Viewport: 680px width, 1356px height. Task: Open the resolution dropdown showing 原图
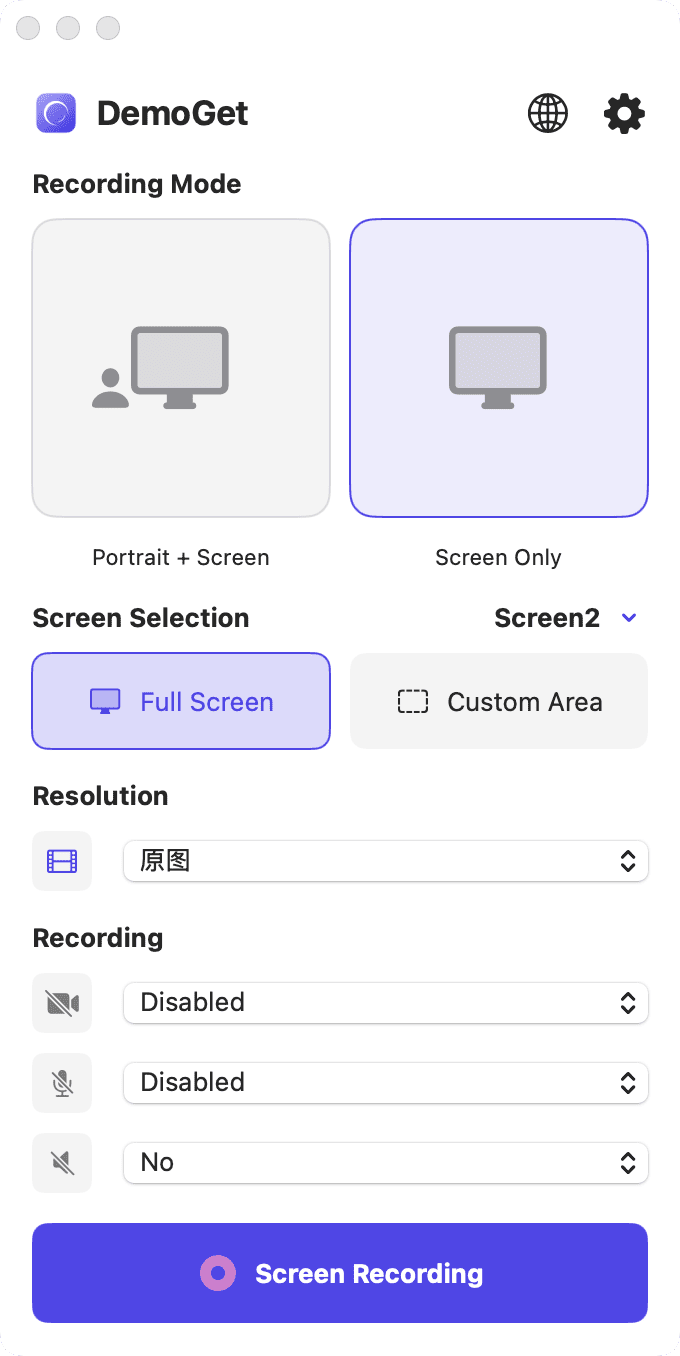385,861
